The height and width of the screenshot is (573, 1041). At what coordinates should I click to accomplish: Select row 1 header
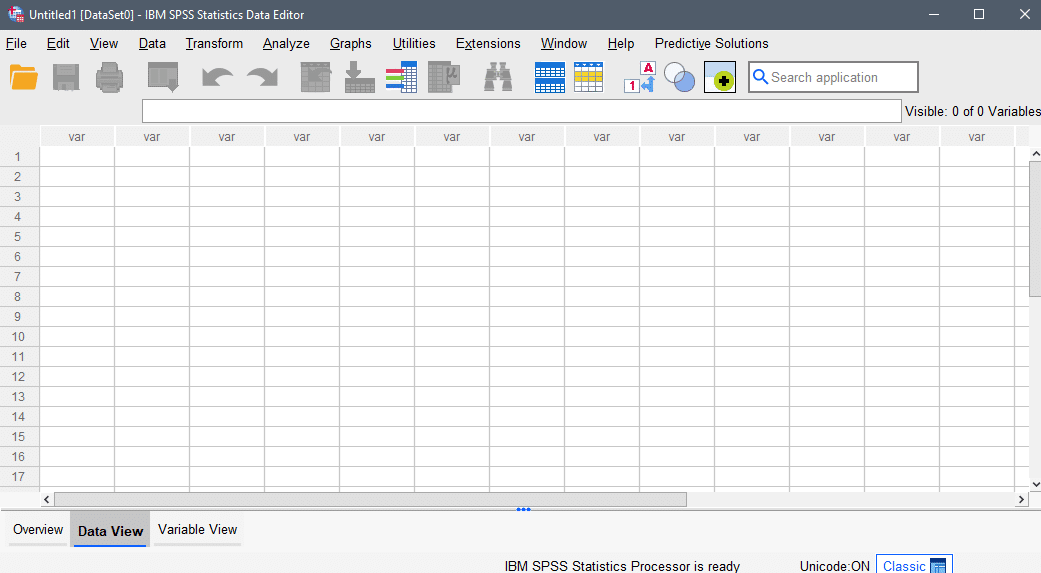(18, 157)
